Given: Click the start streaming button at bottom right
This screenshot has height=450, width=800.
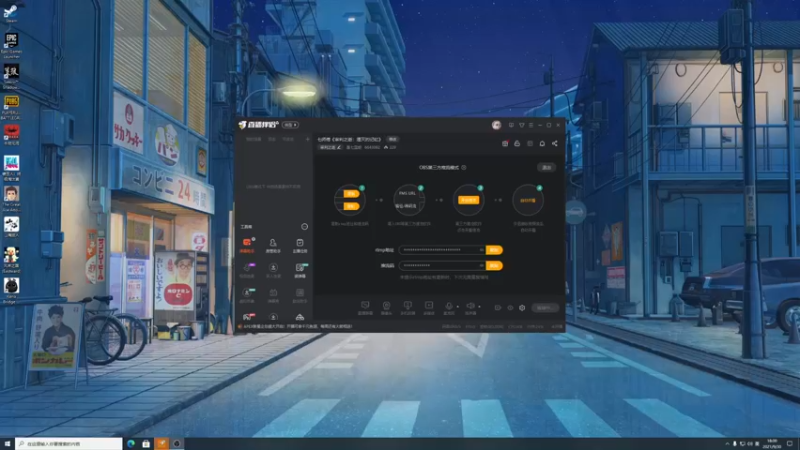Looking at the screenshot, I should point(544,308).
